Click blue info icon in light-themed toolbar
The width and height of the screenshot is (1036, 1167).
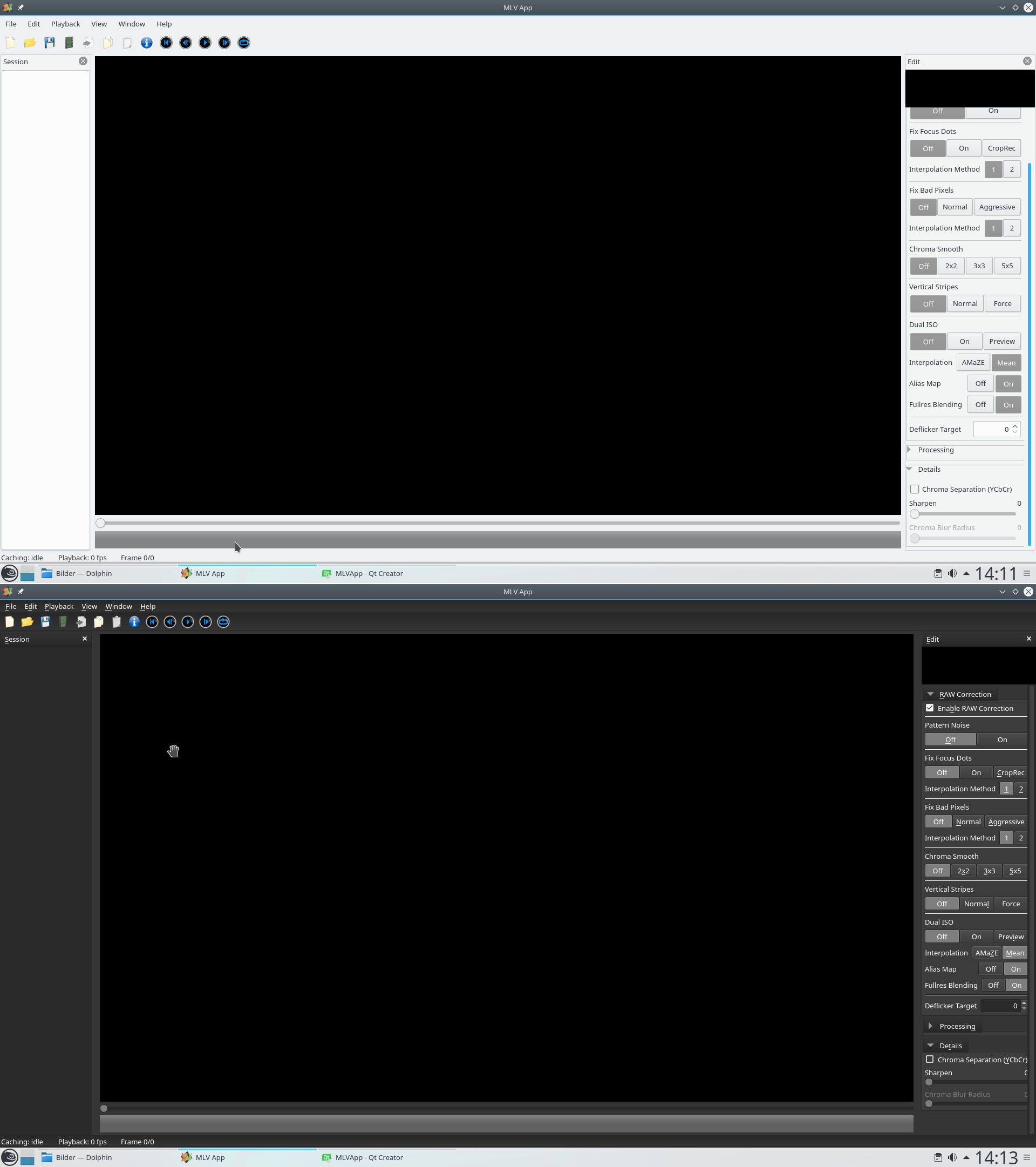coord(147,43)
